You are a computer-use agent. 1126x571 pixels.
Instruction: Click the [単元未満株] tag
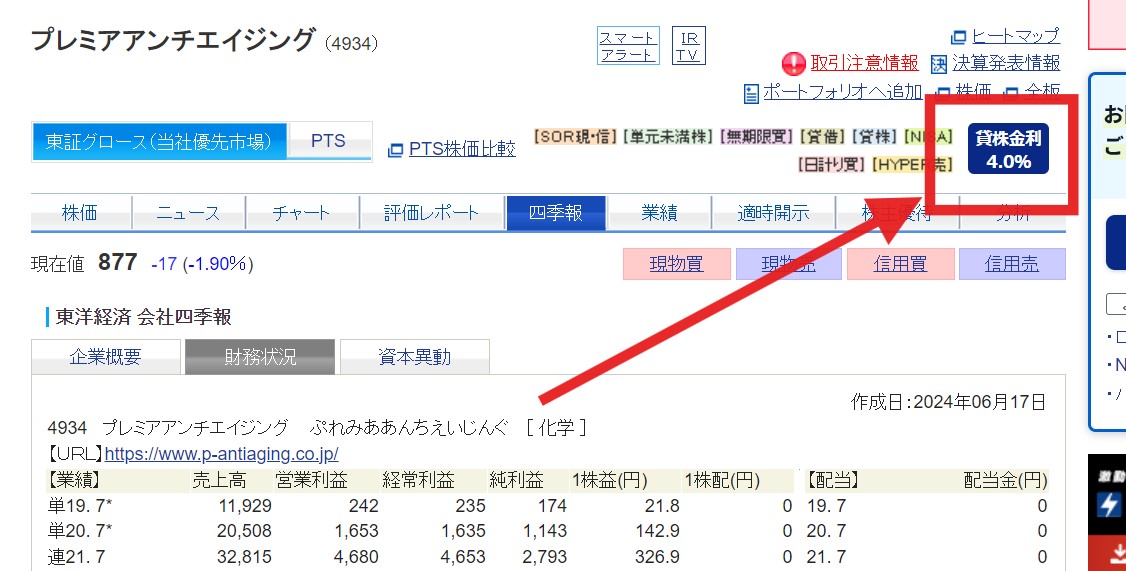(x=669, y=136)
